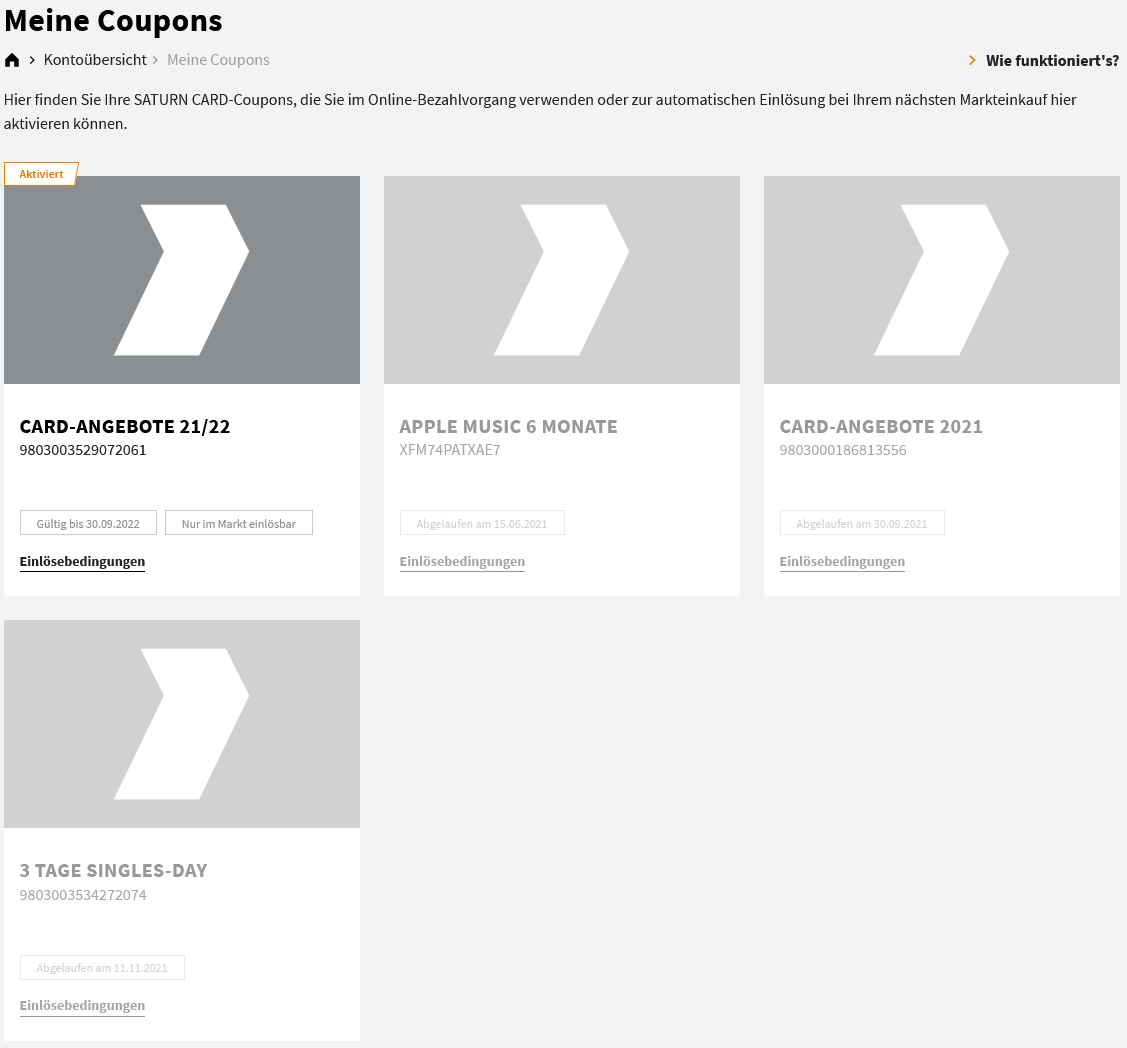Select the 3 TAGE SINGLES-DAY title
The width and height of the screenshot is (1127, 1048).
tap(114, 871)
